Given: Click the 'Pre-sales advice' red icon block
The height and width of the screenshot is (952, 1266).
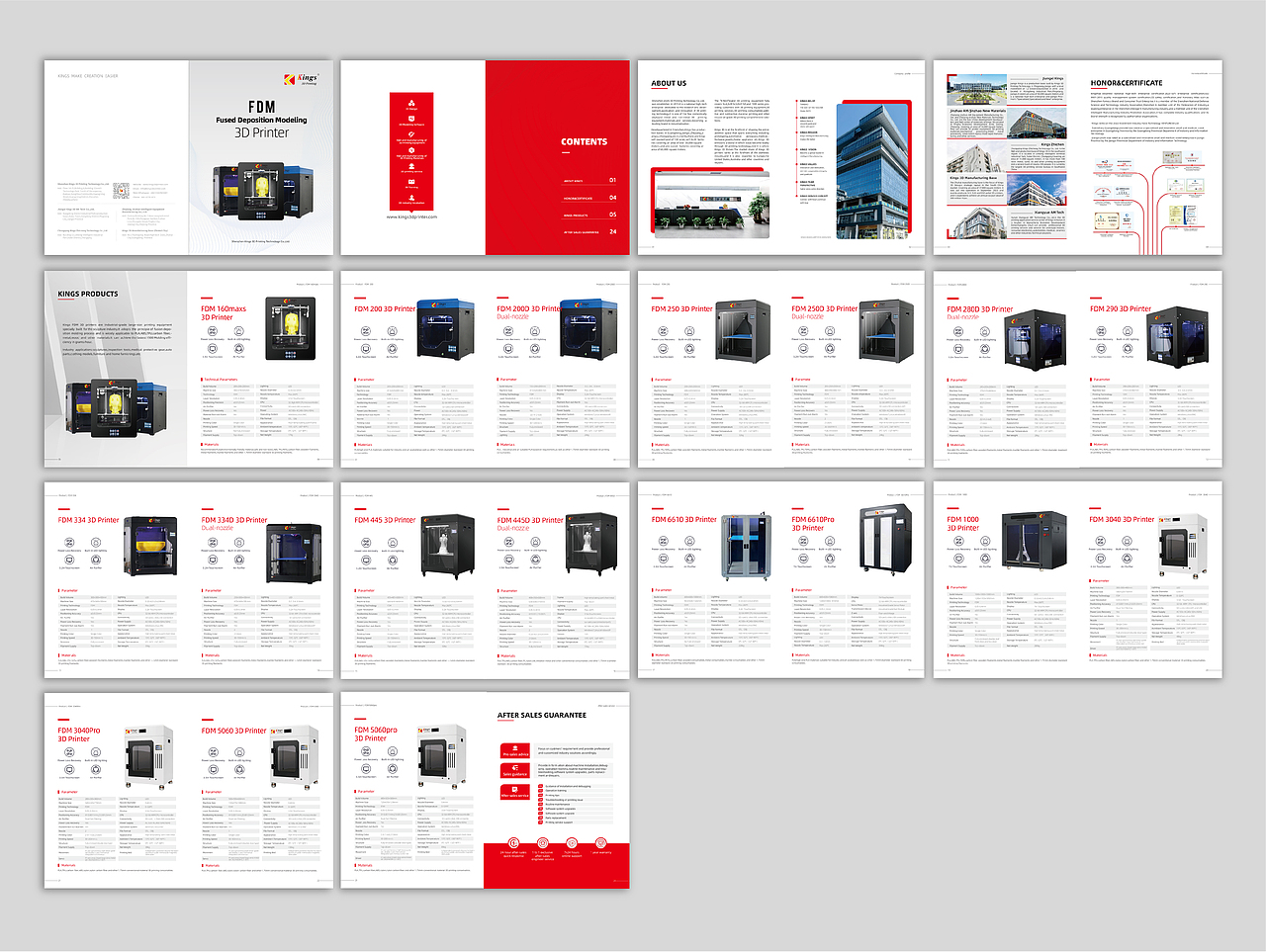Looking at the screenshot, I should (515, 751).
